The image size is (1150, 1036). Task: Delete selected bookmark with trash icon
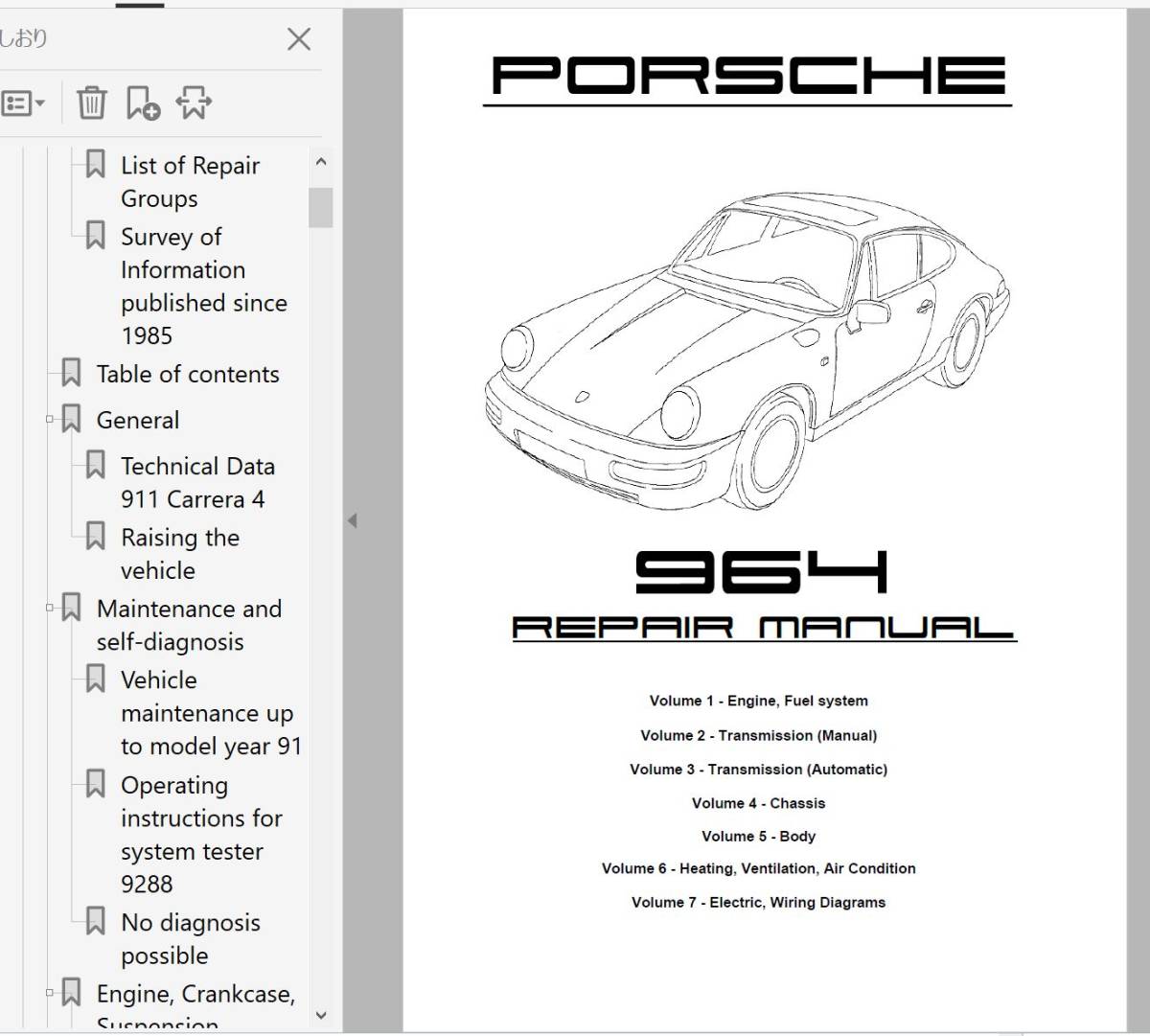(91, 103)
